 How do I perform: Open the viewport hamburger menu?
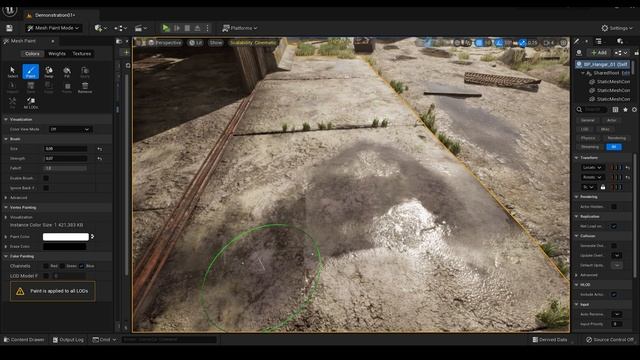tap(138, 42)
